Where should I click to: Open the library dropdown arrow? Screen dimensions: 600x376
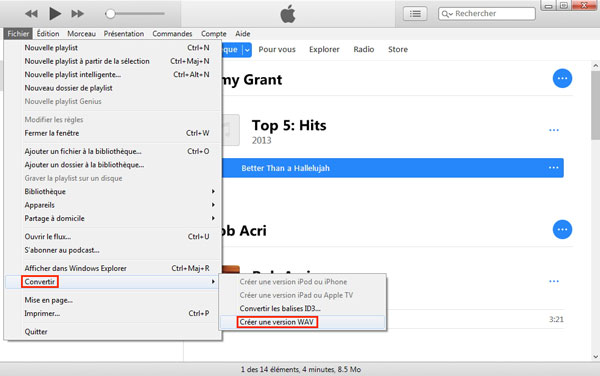[x=247, y=50]
